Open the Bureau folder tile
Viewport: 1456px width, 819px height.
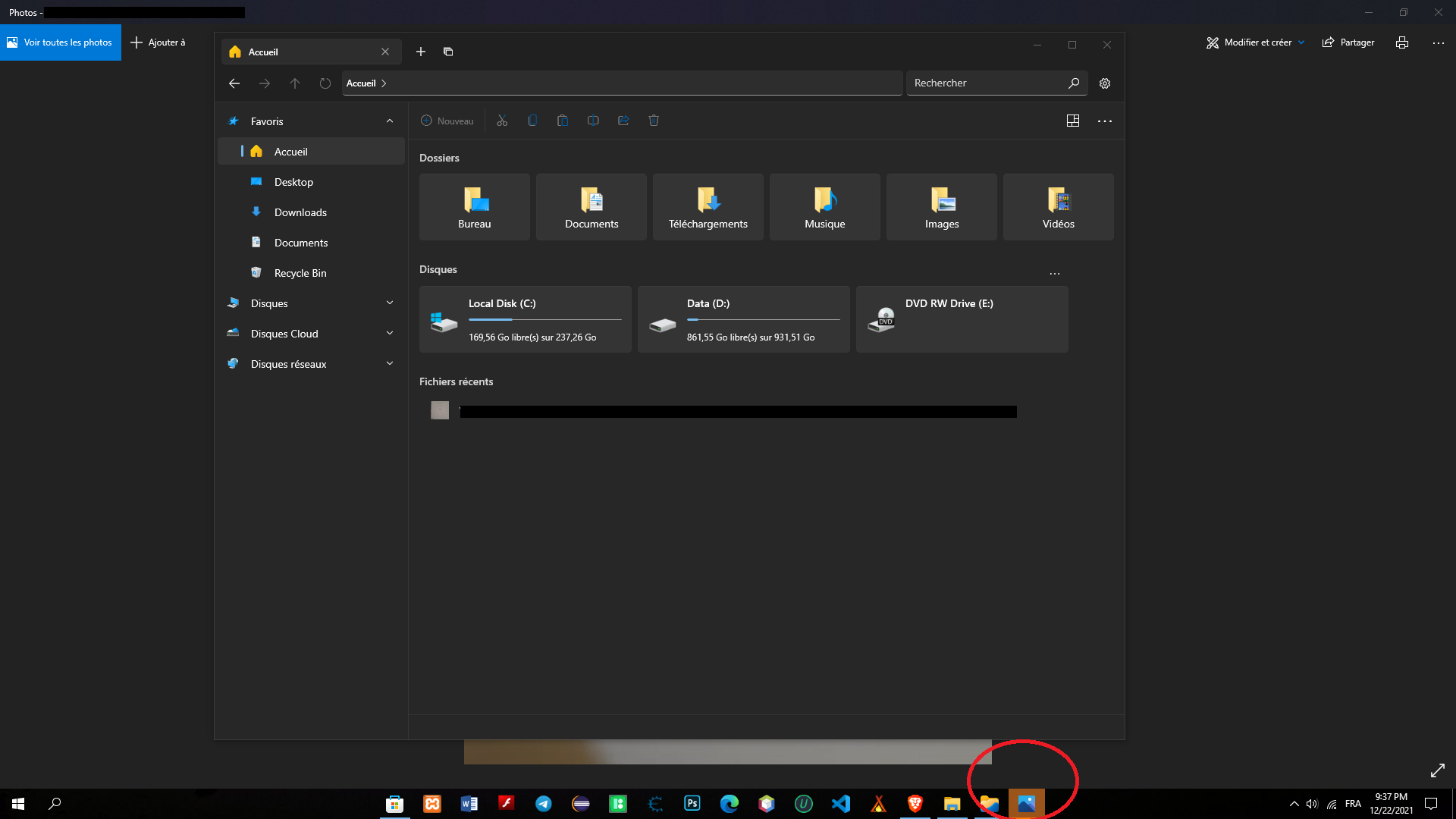coord(475,207)
